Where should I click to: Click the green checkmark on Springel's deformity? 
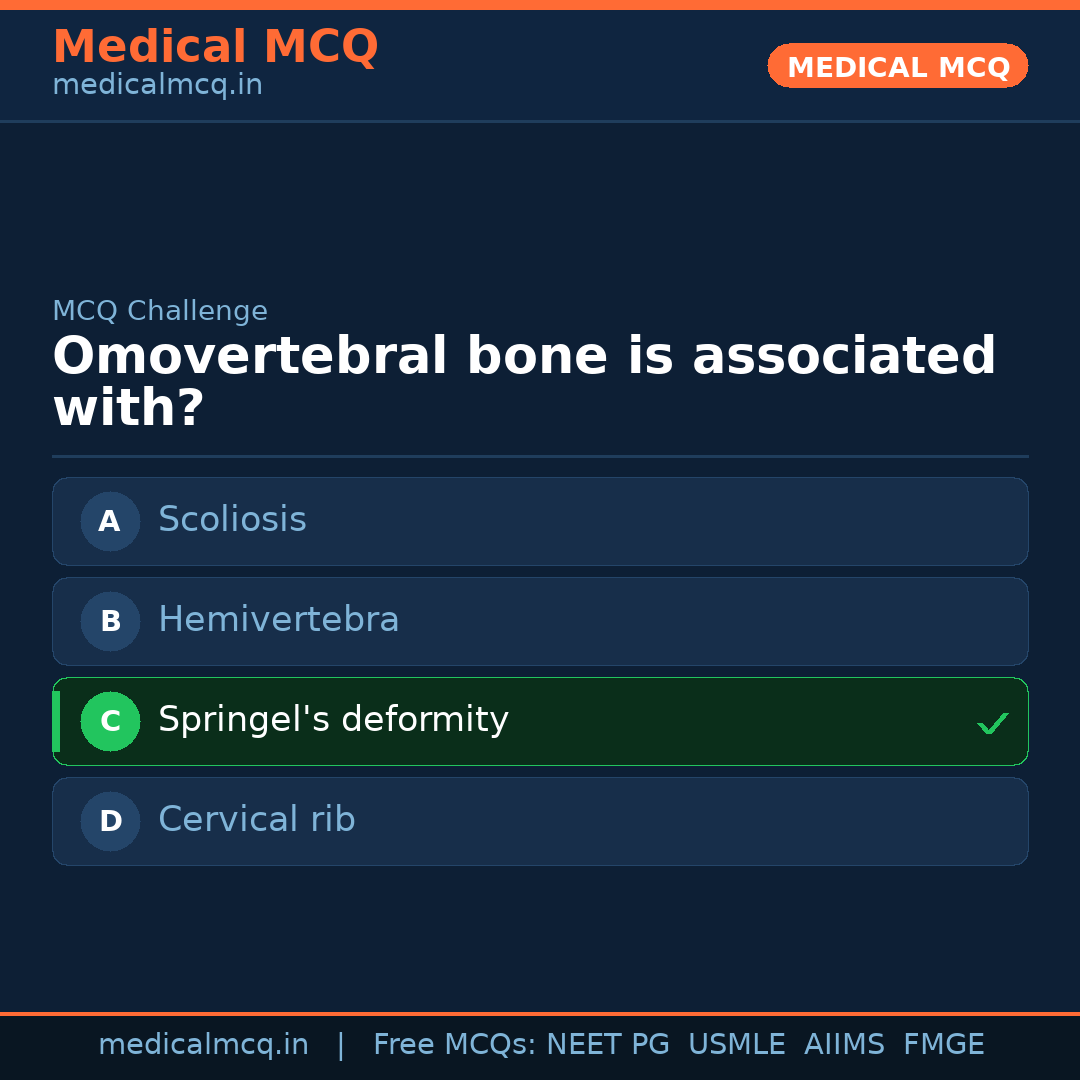pyautogui.click(x=993, y=721)
